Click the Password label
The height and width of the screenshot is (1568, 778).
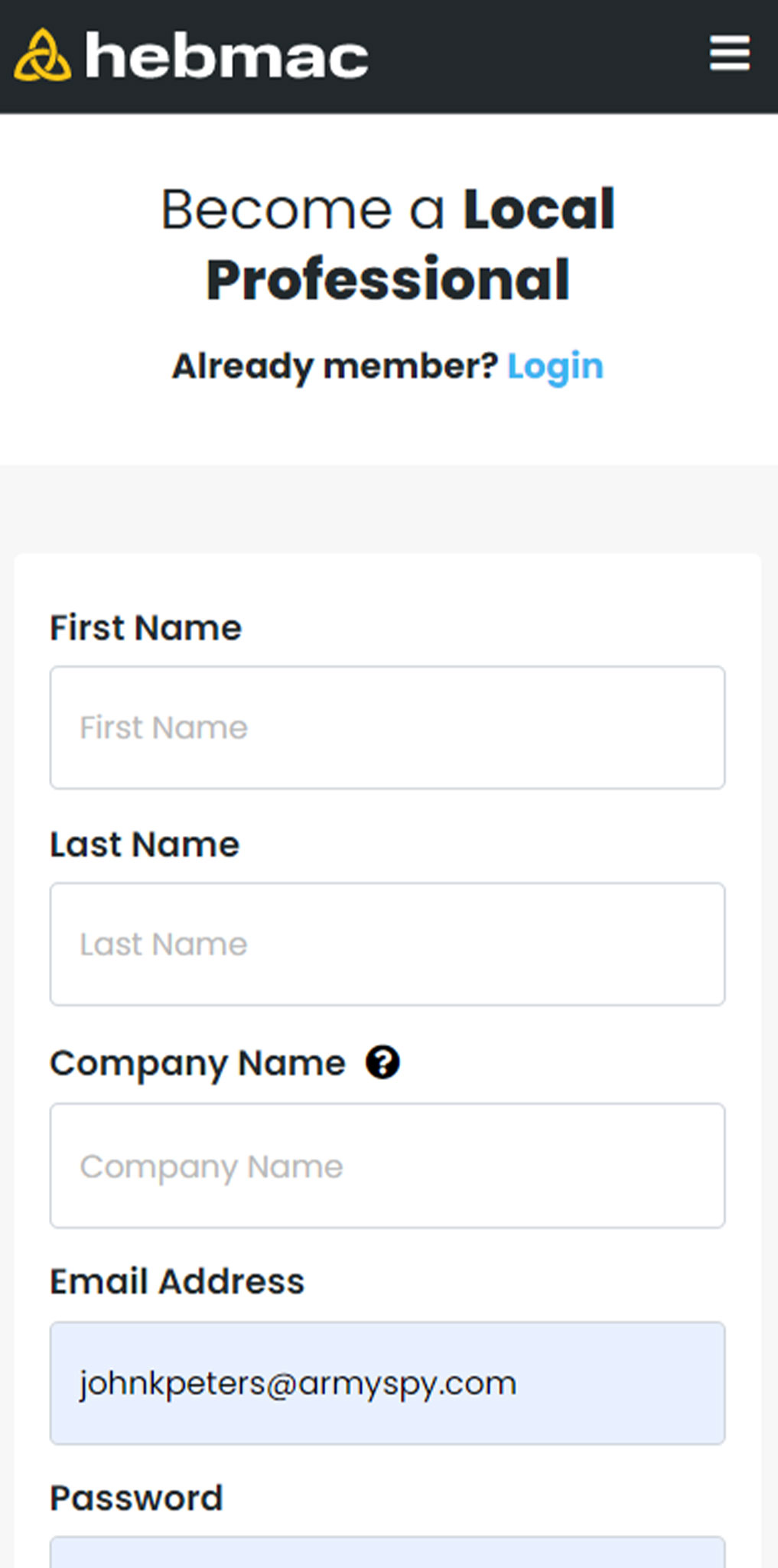(136, 1498)
